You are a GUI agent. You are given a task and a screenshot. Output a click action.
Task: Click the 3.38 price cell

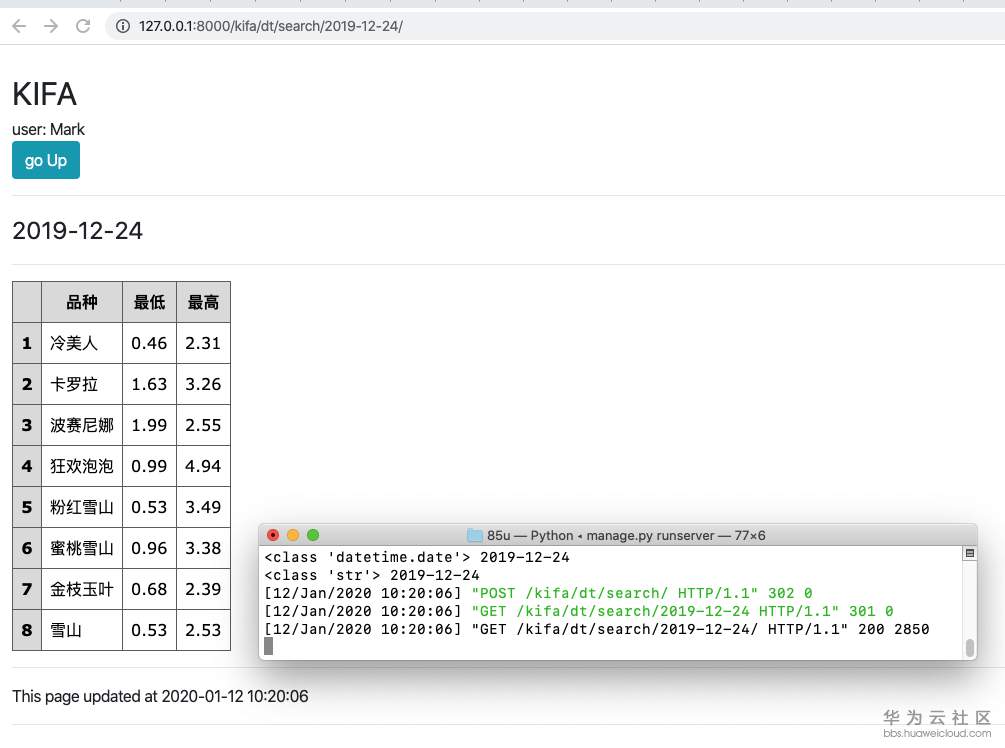coord(203,548)
